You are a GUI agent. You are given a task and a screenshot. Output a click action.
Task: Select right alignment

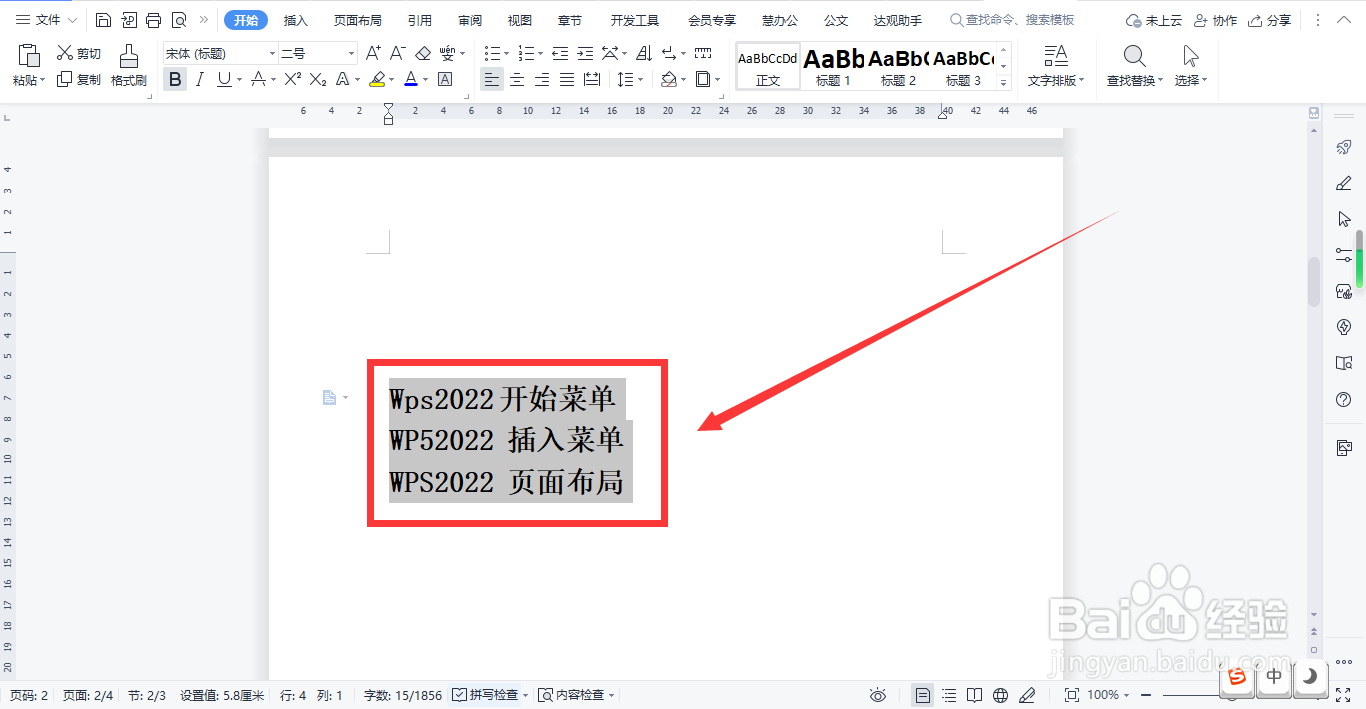coord(542,79)
